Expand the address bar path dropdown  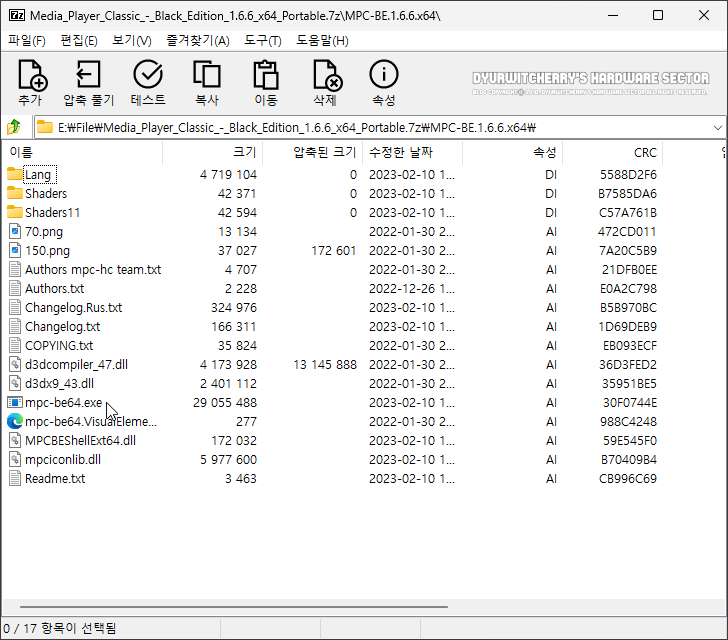(717, 127)
